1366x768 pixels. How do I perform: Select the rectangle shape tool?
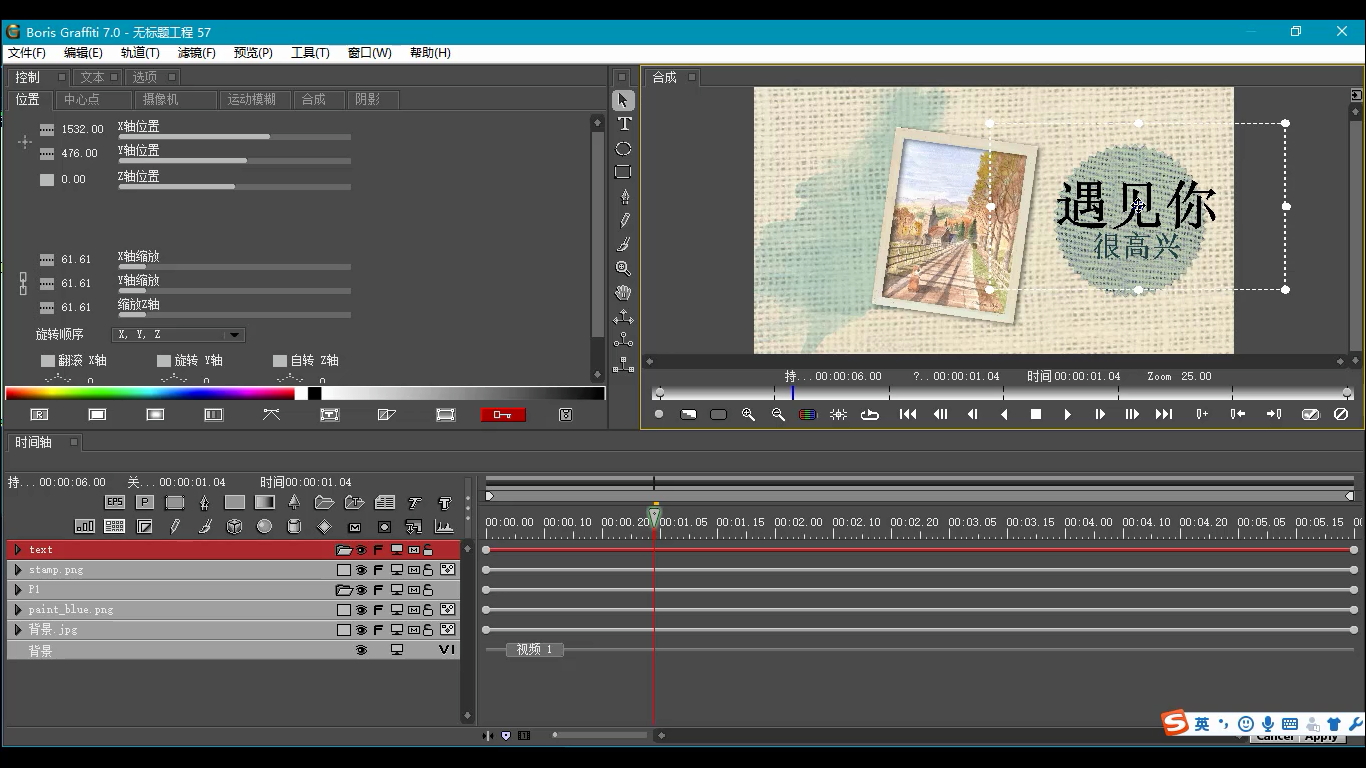click(x=623, y=172)
